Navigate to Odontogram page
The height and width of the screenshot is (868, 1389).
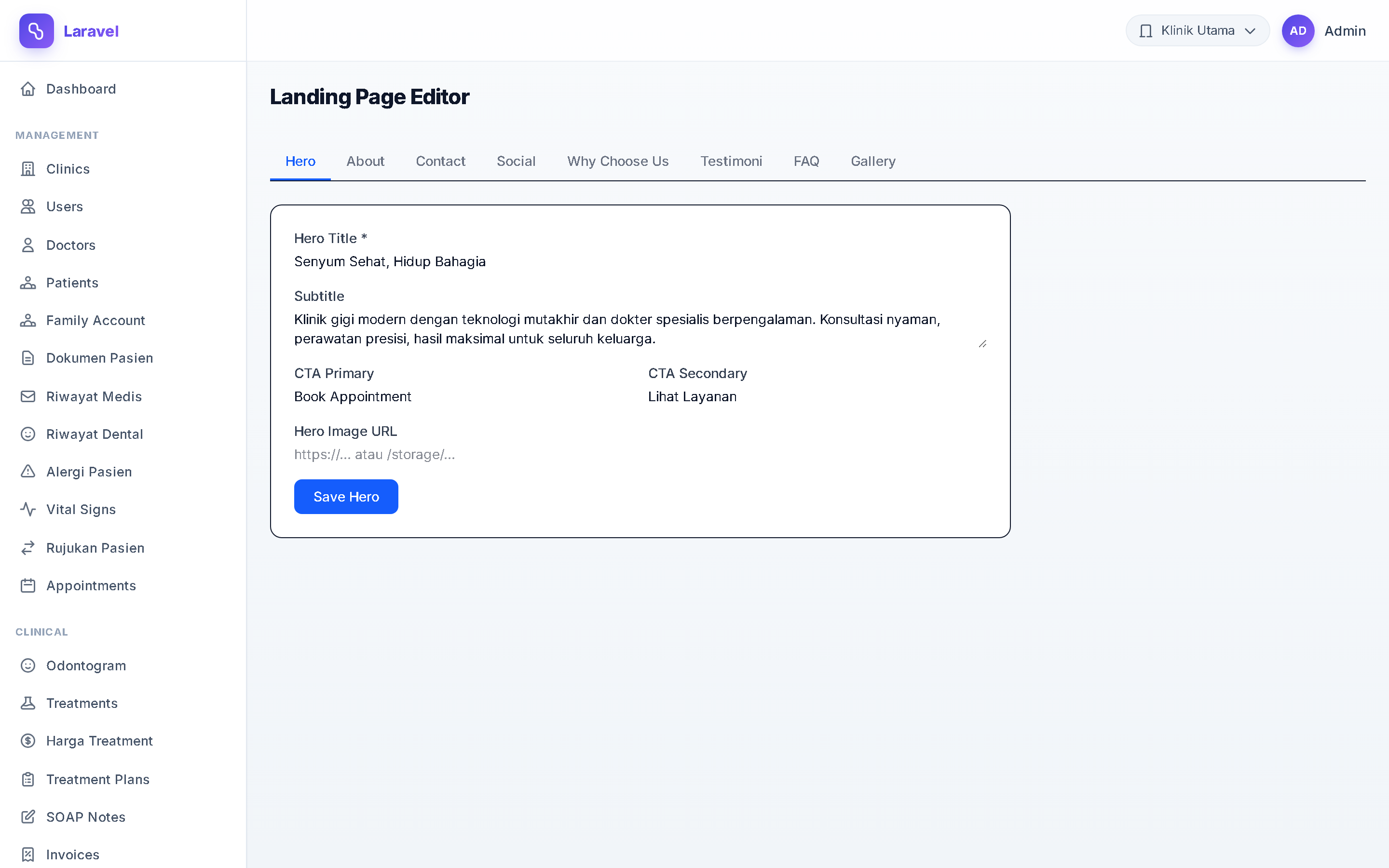coord(123,666)
